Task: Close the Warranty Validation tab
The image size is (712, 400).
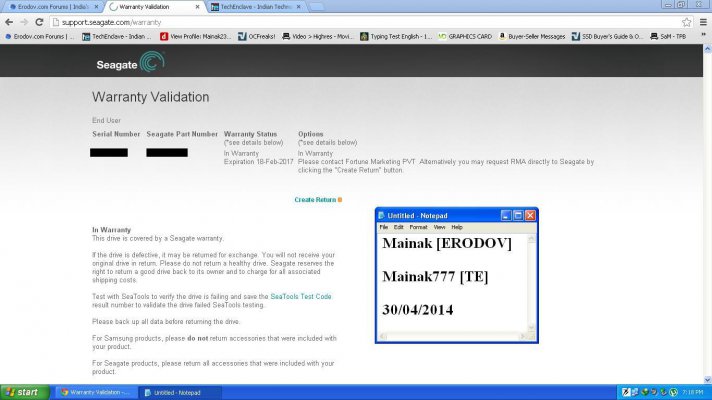Action: (x=198, y=7)
